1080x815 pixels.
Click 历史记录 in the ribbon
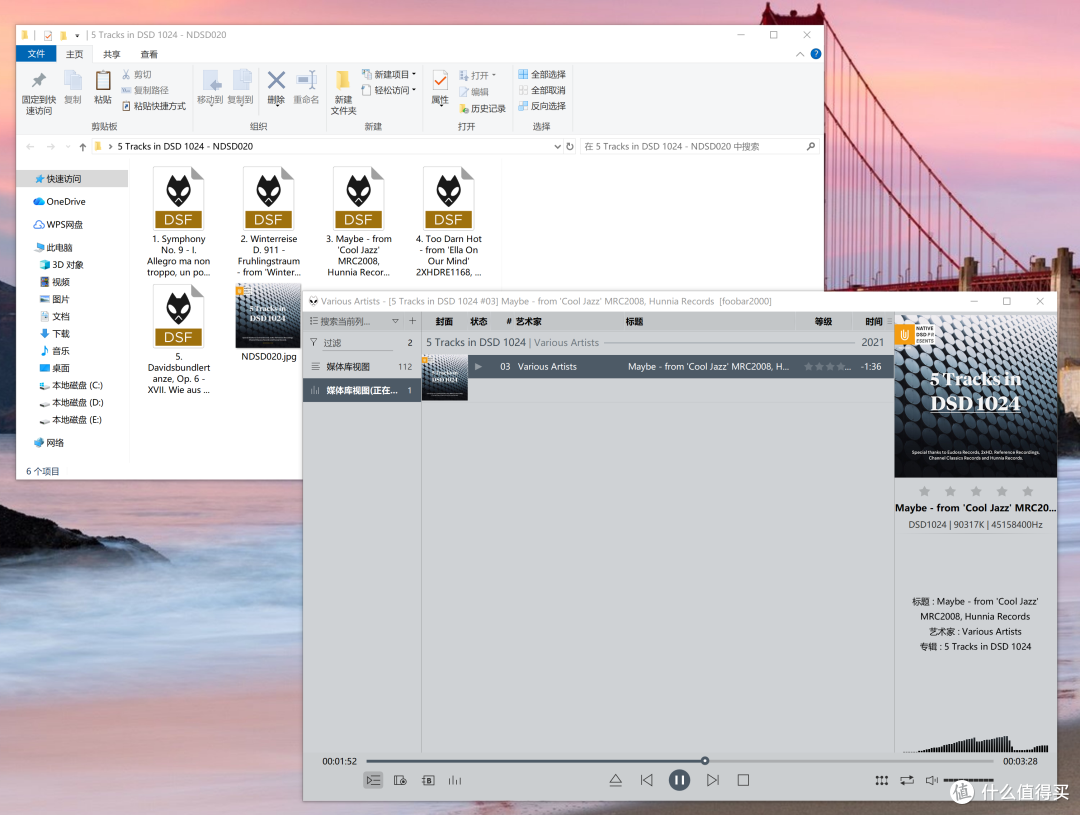[482, 108]
